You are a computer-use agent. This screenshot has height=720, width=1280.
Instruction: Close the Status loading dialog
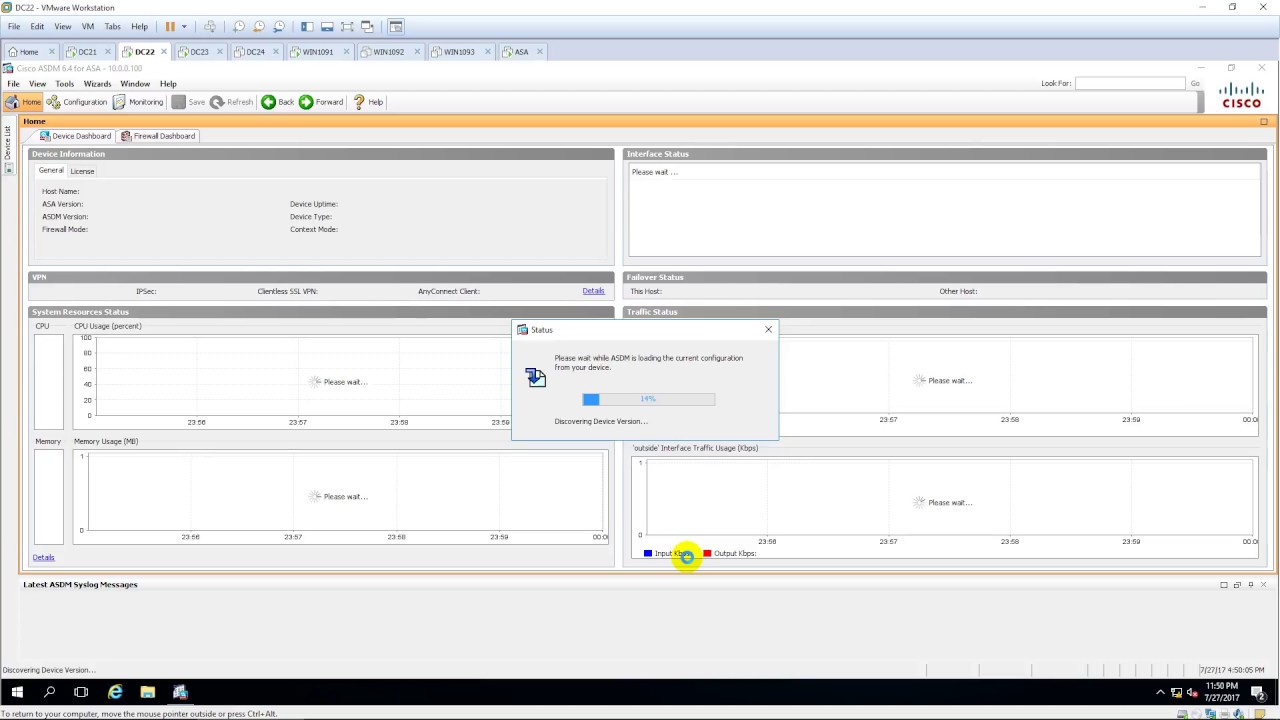pos(768,329)
